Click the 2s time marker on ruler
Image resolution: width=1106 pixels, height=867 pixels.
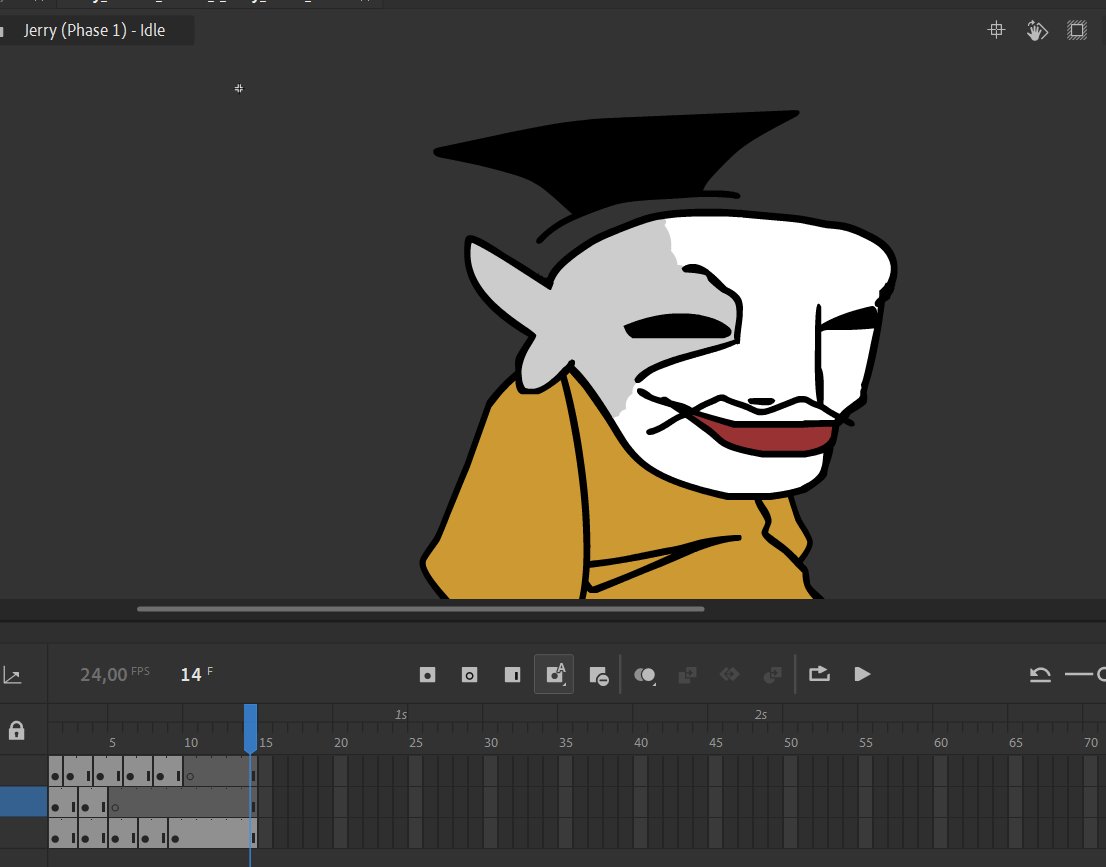760,715
